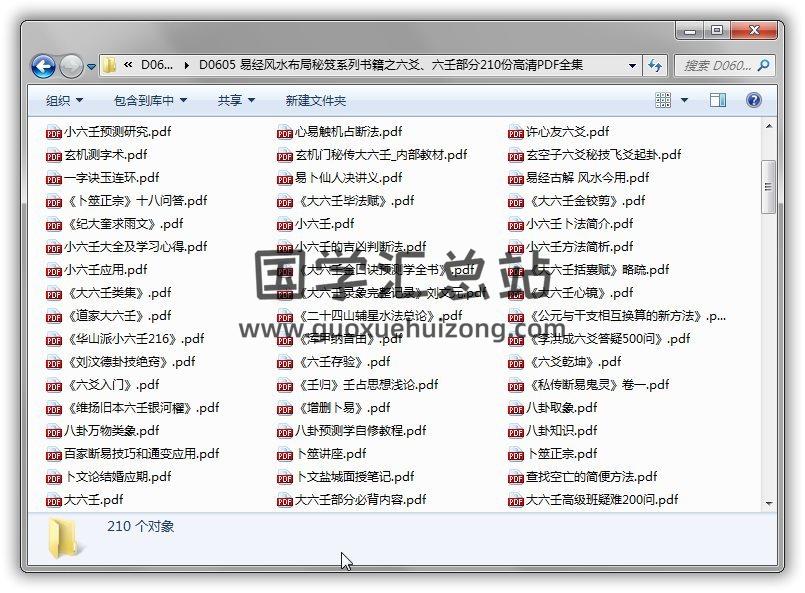
Task: Select PDF icon of 小六壬大全及学习心得.pdf
Action: click(x=53, y=248)
